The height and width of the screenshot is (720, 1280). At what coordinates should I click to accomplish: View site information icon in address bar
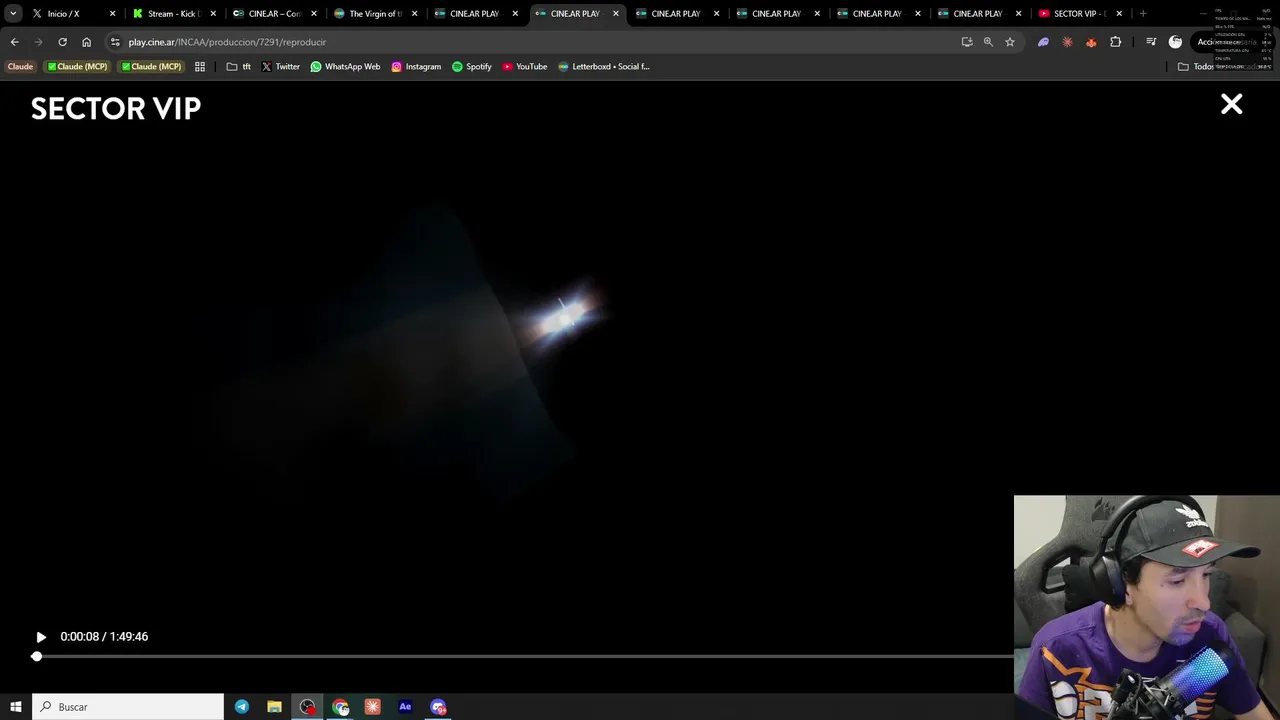point(115,42)
